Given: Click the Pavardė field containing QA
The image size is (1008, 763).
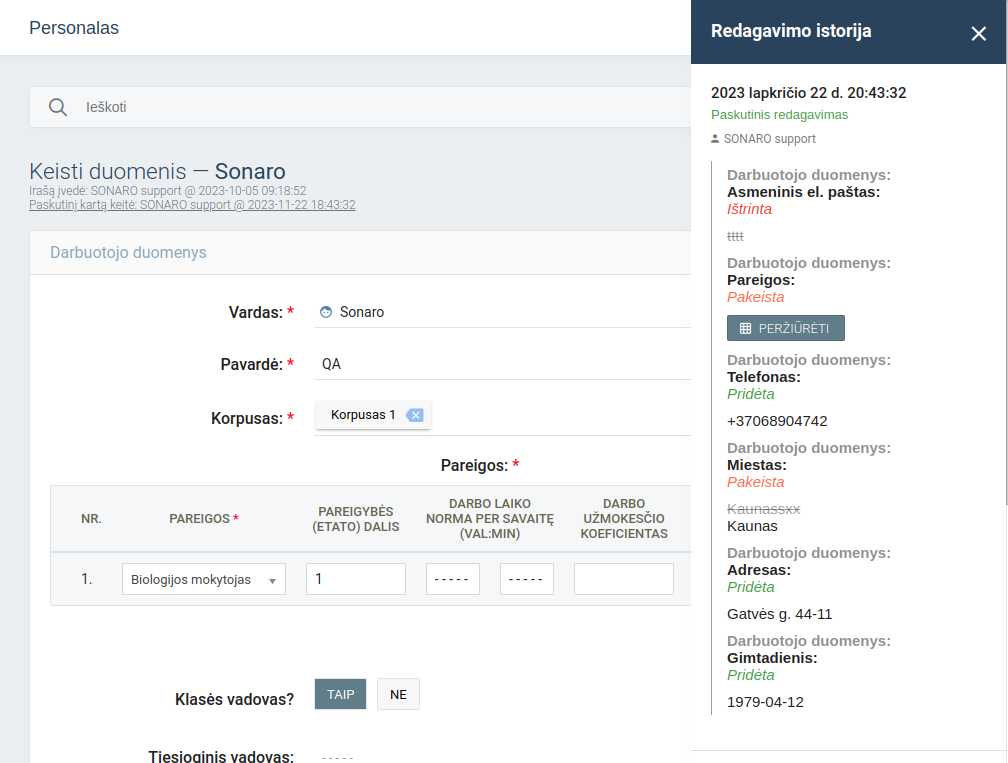Looking at the screenshot, I should (x=500, y=364).
